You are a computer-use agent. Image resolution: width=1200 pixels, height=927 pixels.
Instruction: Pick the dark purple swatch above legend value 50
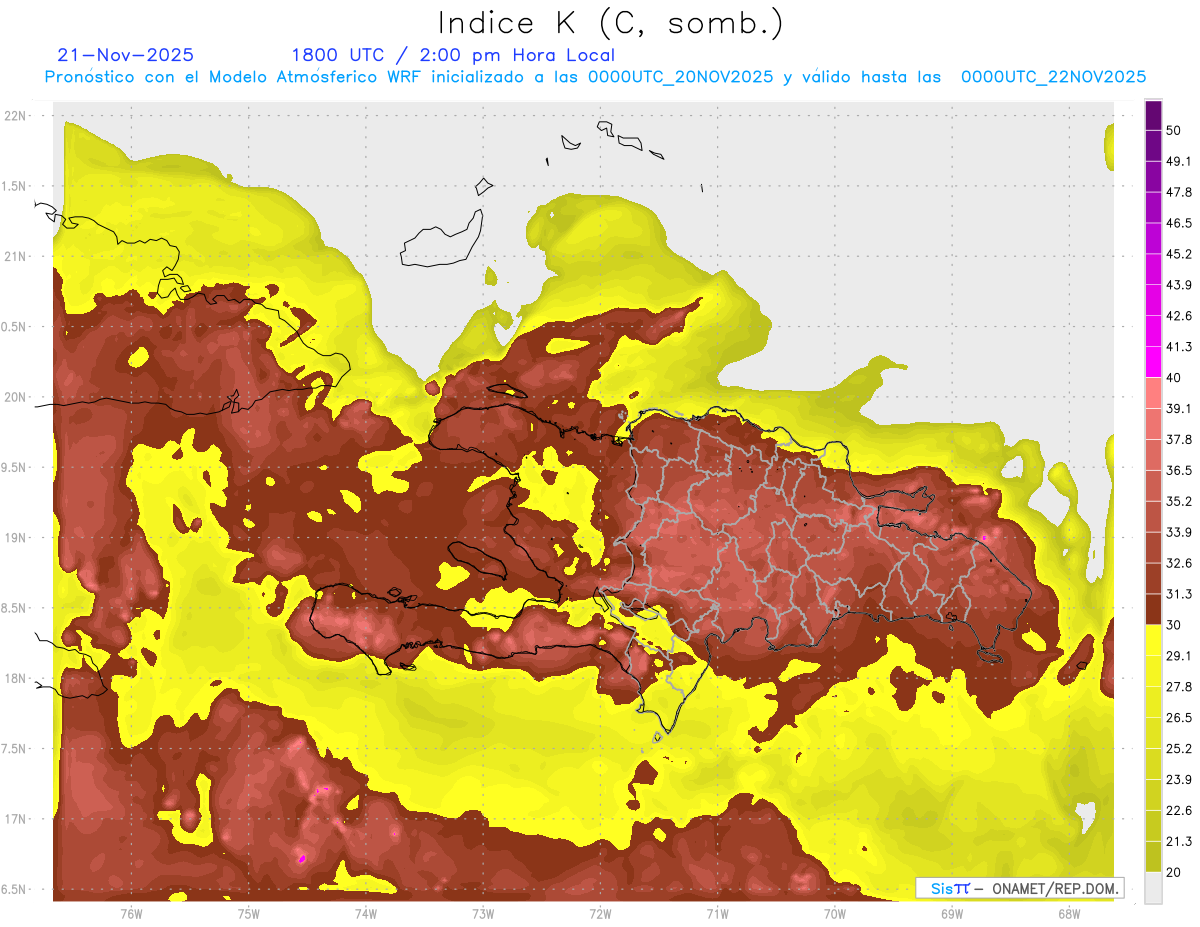[x=1154, y=115]
